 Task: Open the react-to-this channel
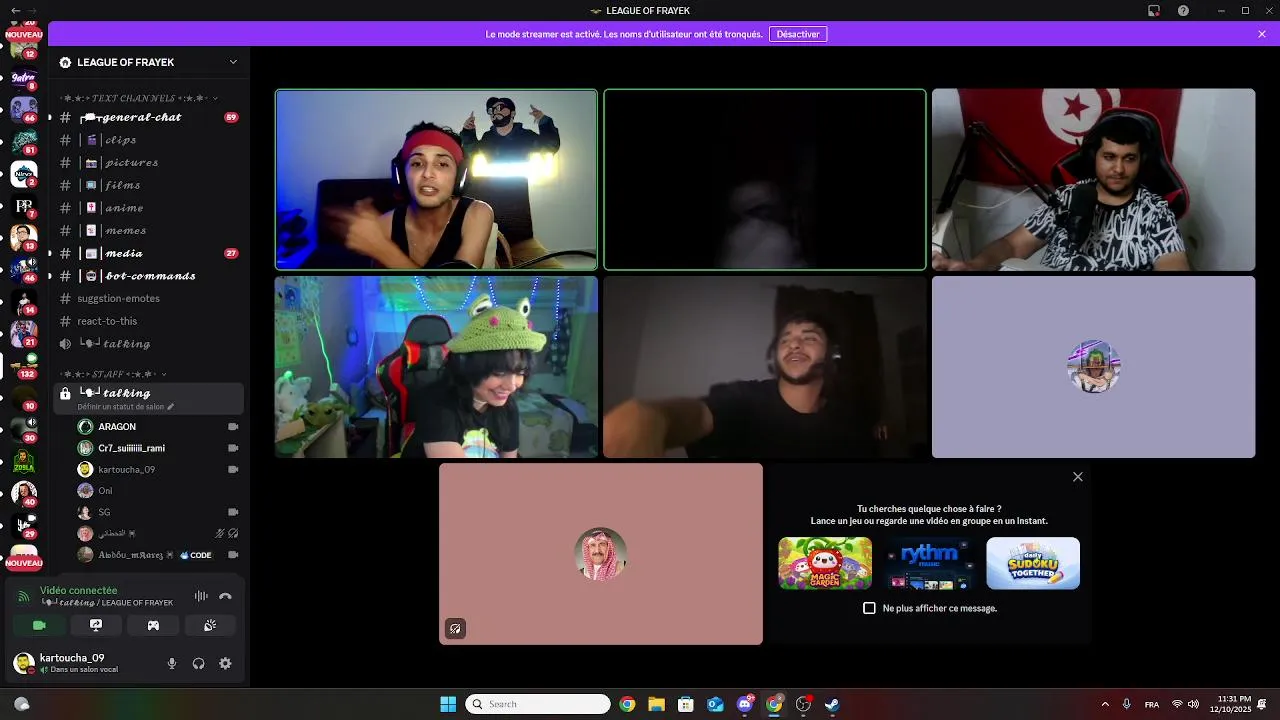click(x=148, y=321)
